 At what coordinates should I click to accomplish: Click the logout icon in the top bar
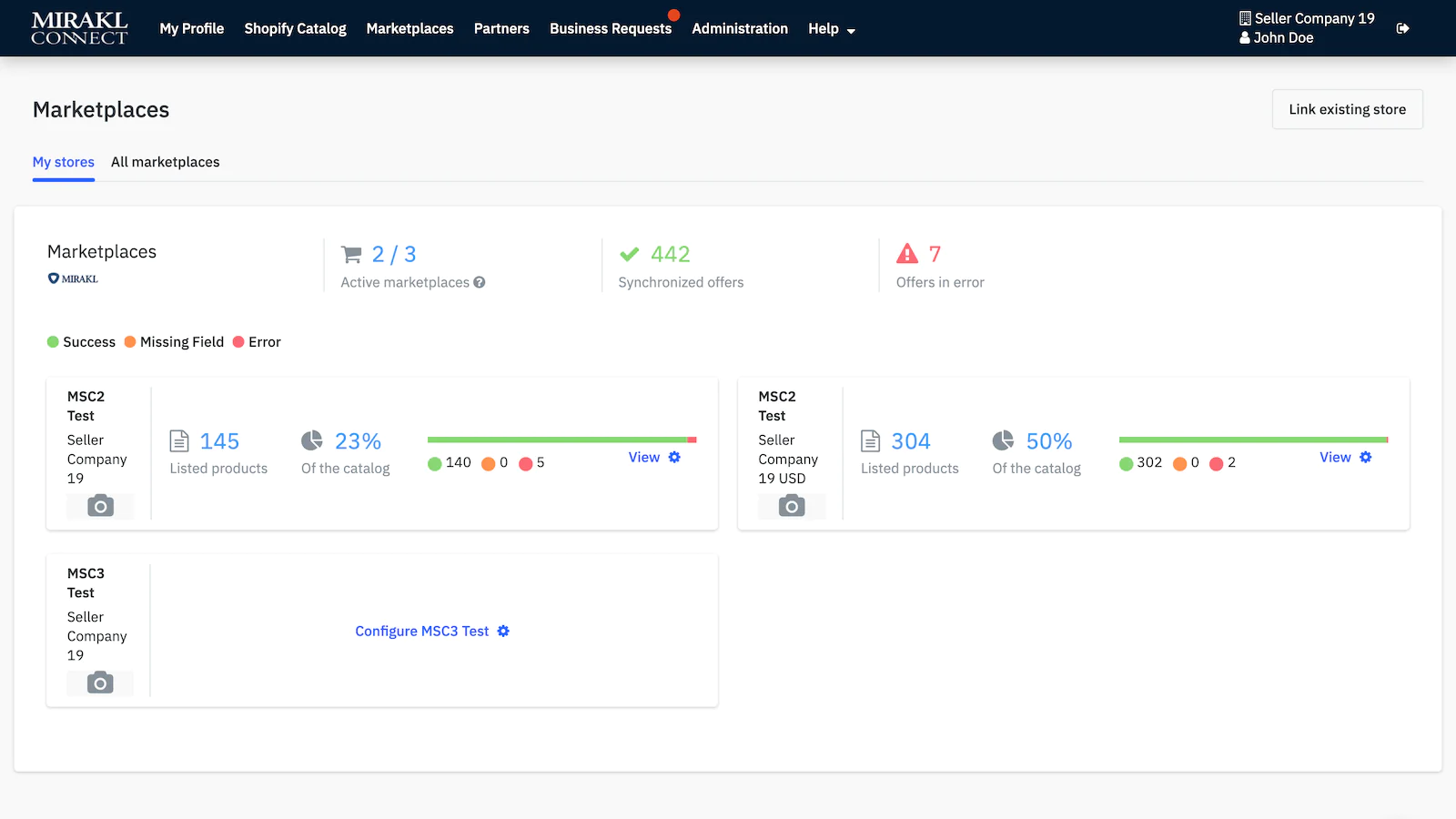[x=1403, y=28]
